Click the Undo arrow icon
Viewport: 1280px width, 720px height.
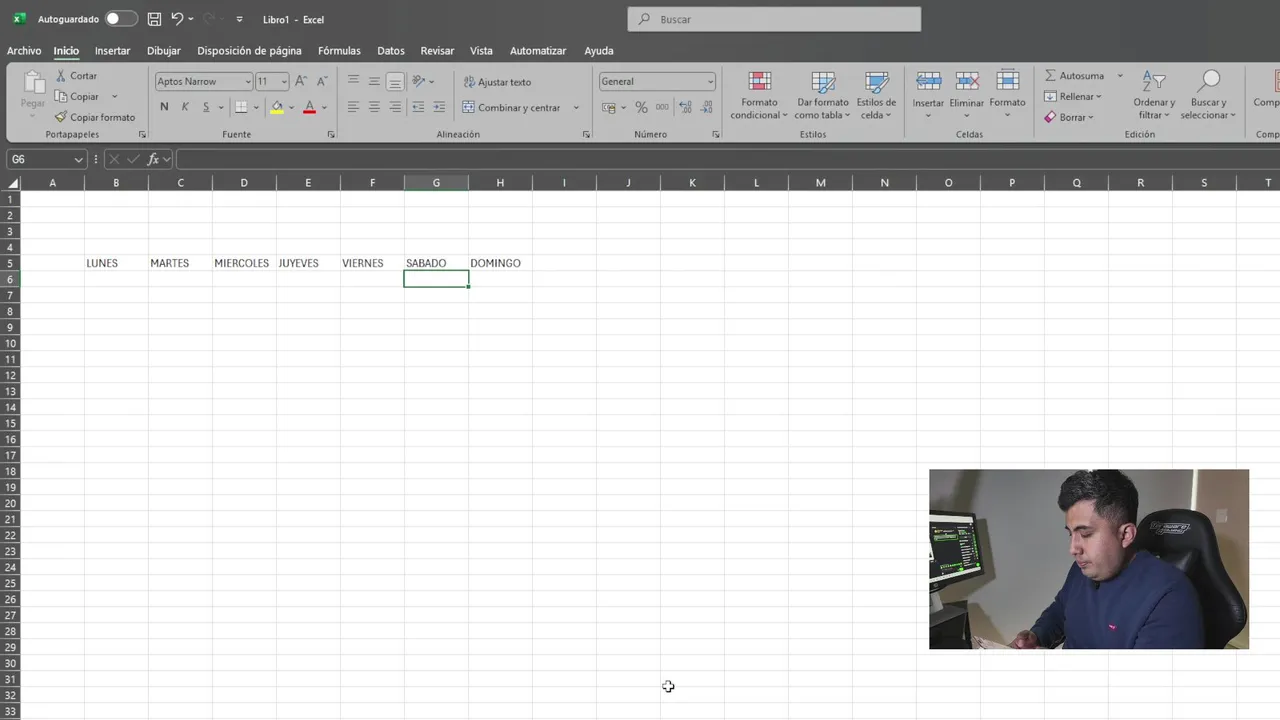click(x=177, y=19)
